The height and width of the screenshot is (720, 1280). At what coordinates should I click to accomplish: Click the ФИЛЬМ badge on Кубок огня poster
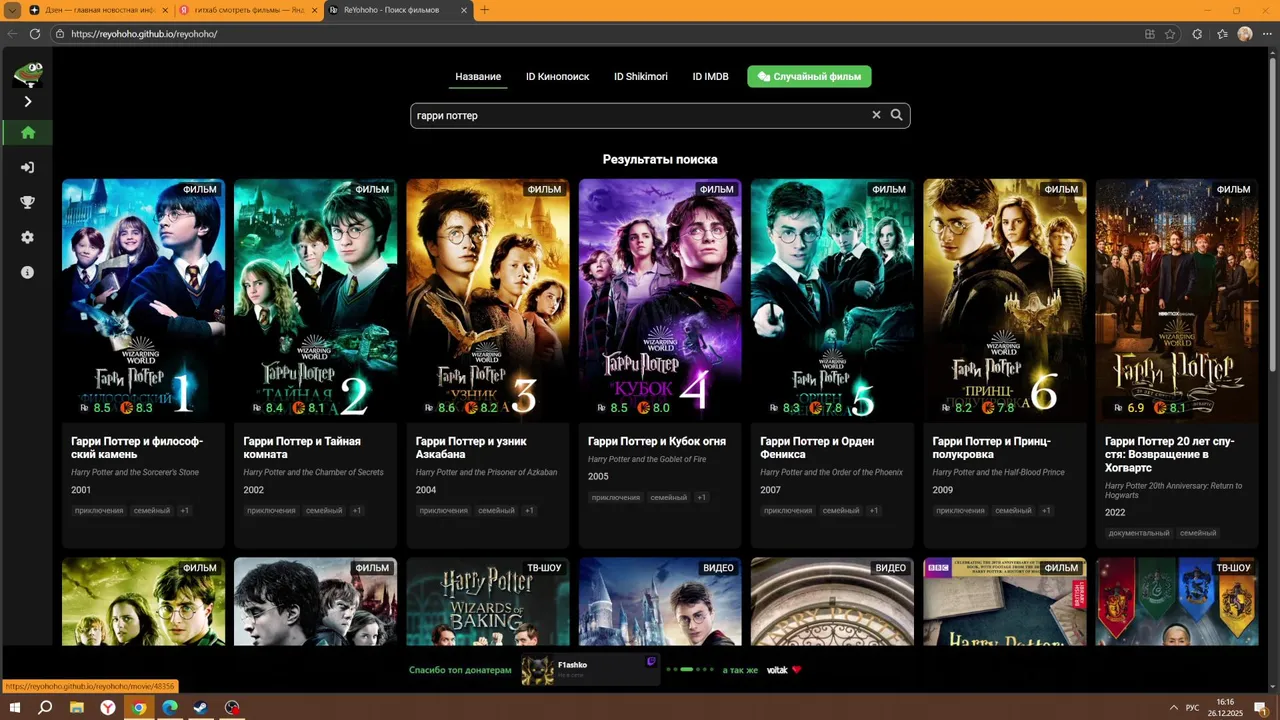[716, 189]
